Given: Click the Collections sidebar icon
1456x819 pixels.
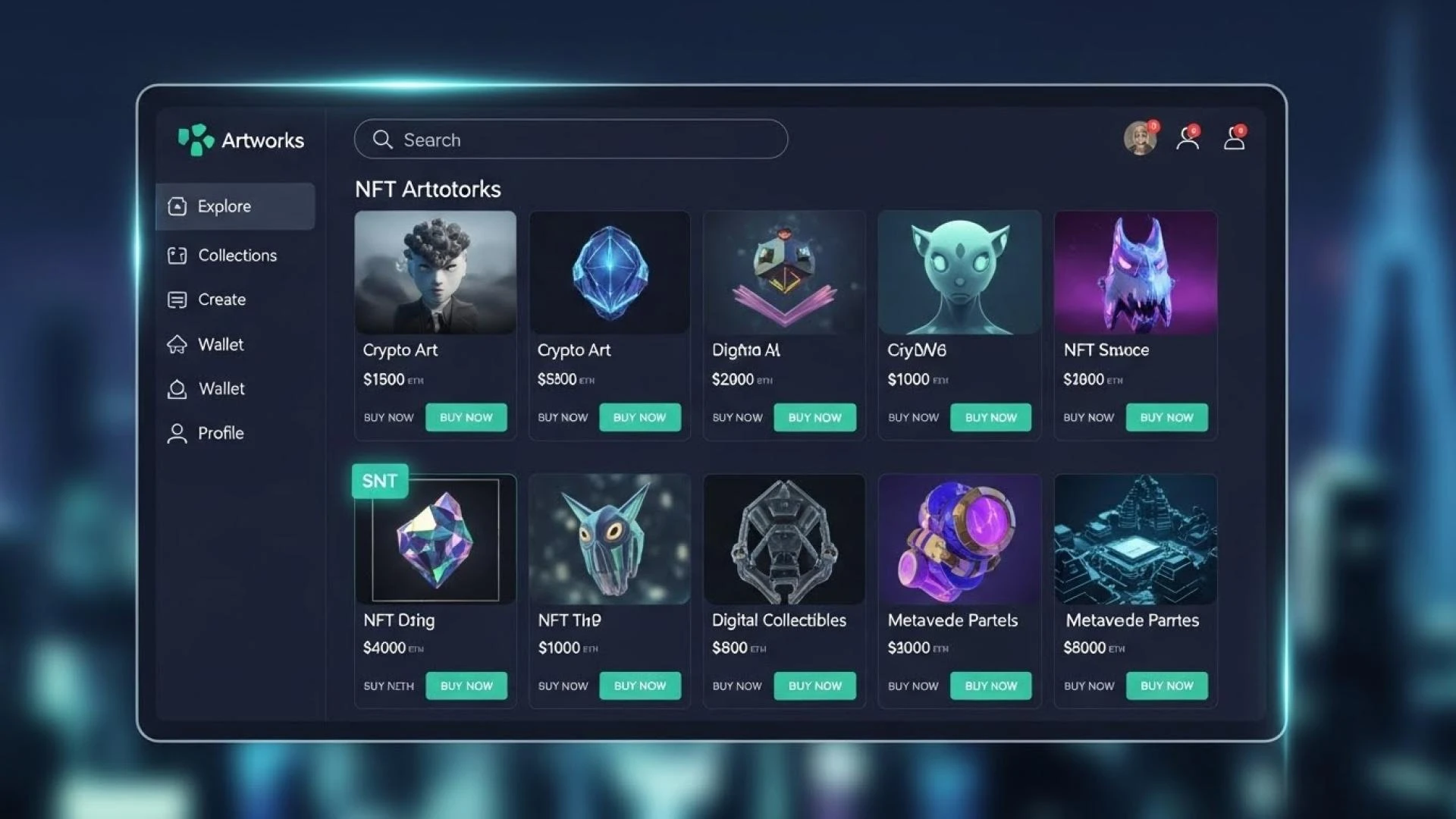Looking at the screenshot, I should [x=177, y=256].
